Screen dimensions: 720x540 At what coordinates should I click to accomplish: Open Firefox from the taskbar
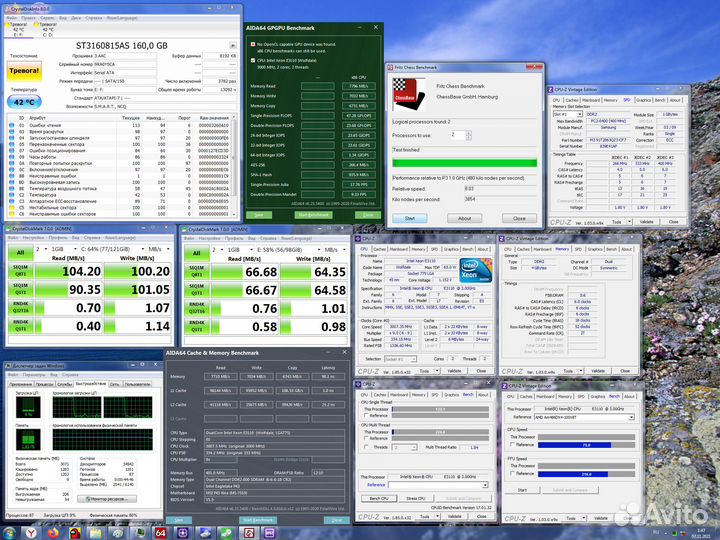(x=53, y=533)
